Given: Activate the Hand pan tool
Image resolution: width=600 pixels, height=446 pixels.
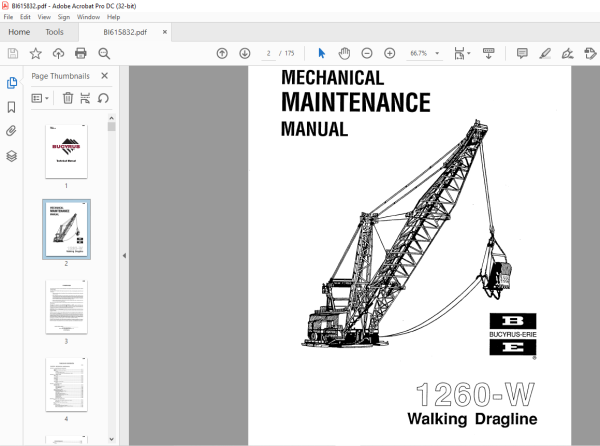Looking at the screenshot, I should 344,53.
